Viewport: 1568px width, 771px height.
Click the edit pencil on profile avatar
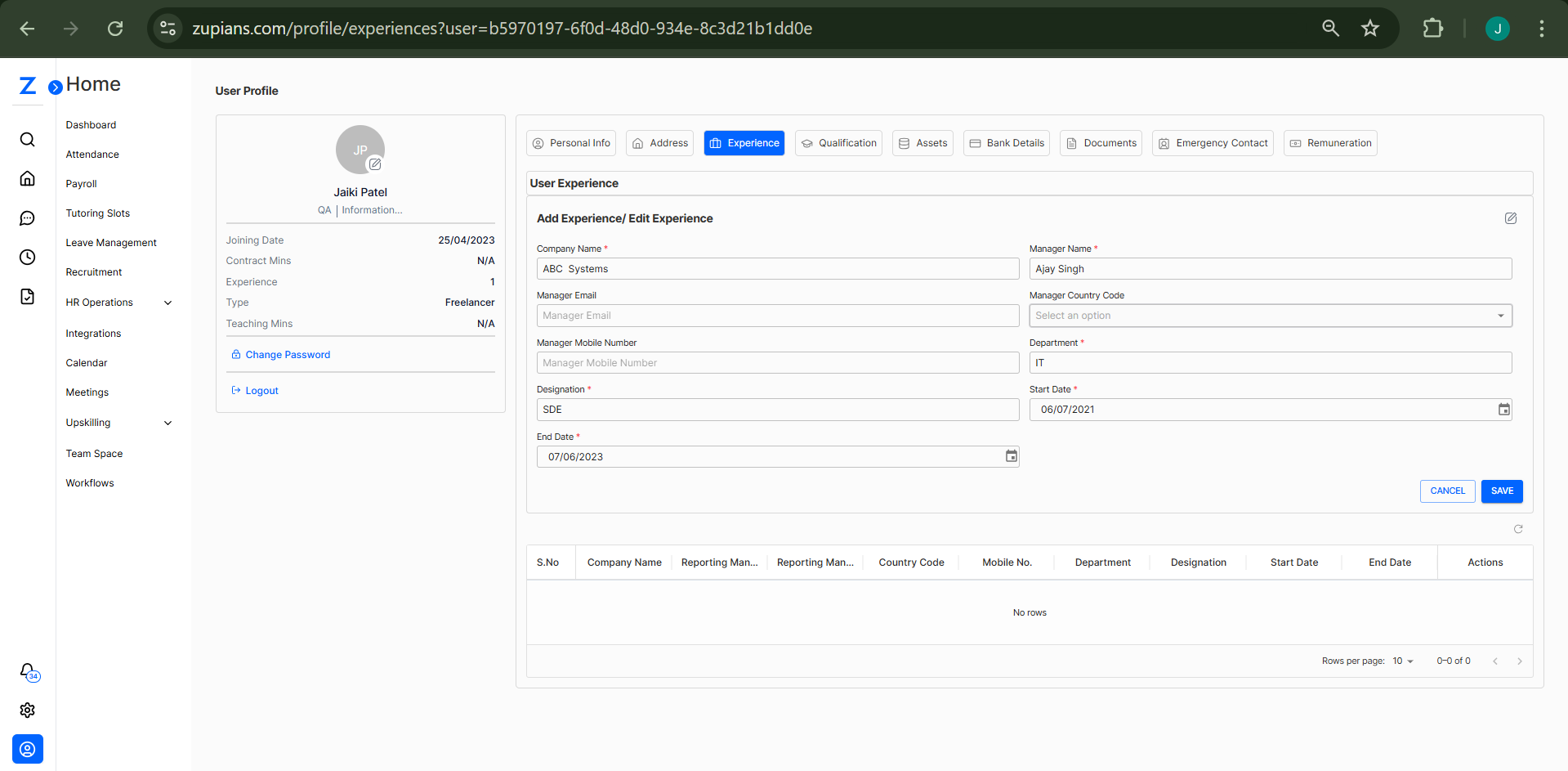[375, 164]
